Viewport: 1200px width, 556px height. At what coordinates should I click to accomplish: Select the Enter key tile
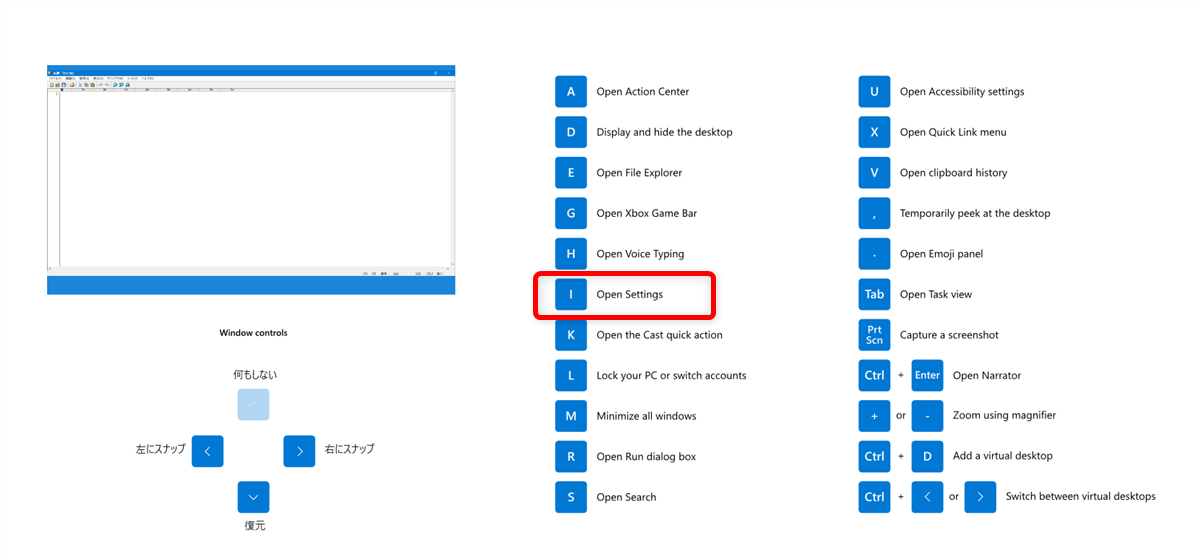coord(927,375)
